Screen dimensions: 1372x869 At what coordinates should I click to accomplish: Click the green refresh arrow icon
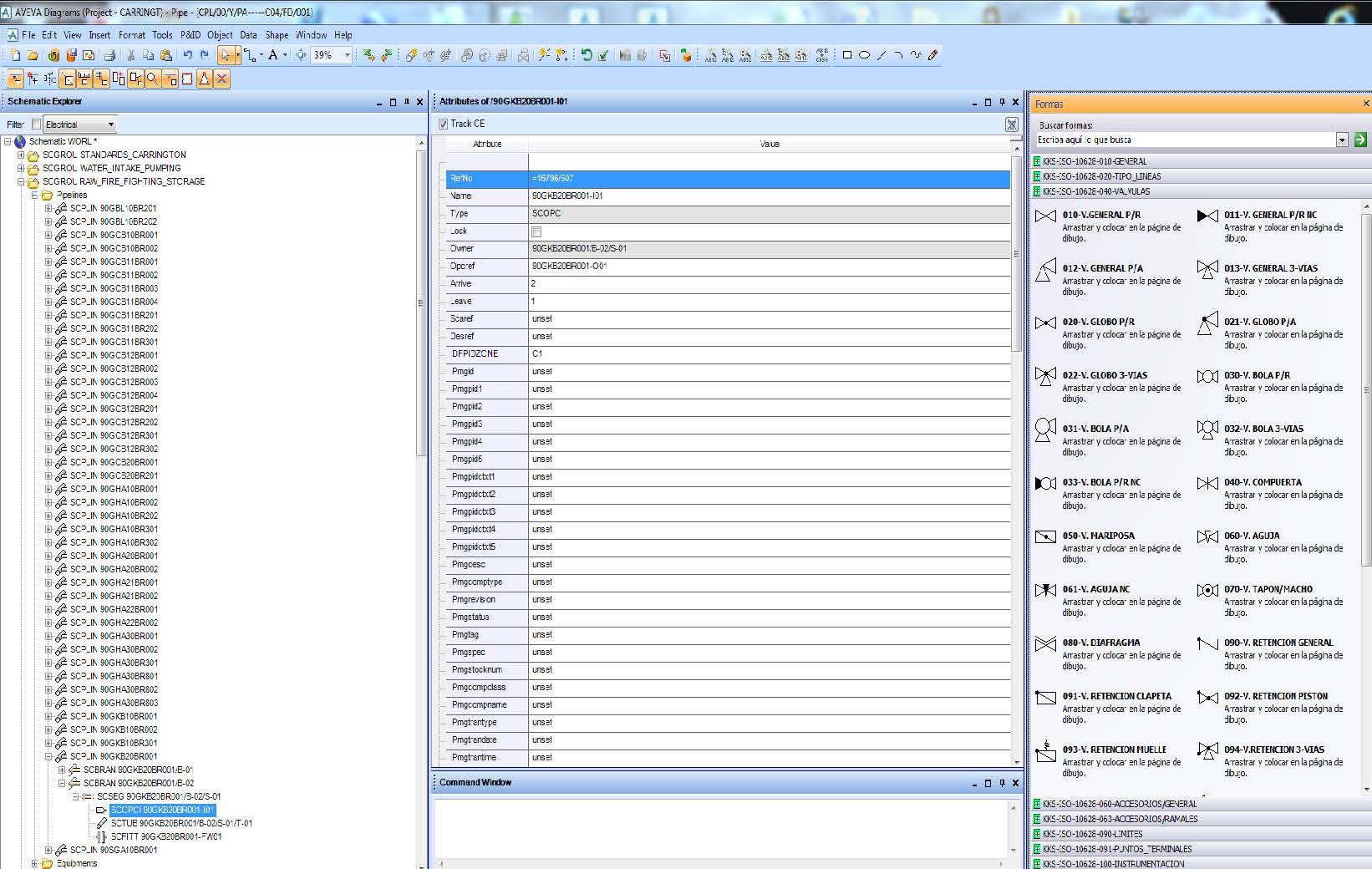(587, 55)
